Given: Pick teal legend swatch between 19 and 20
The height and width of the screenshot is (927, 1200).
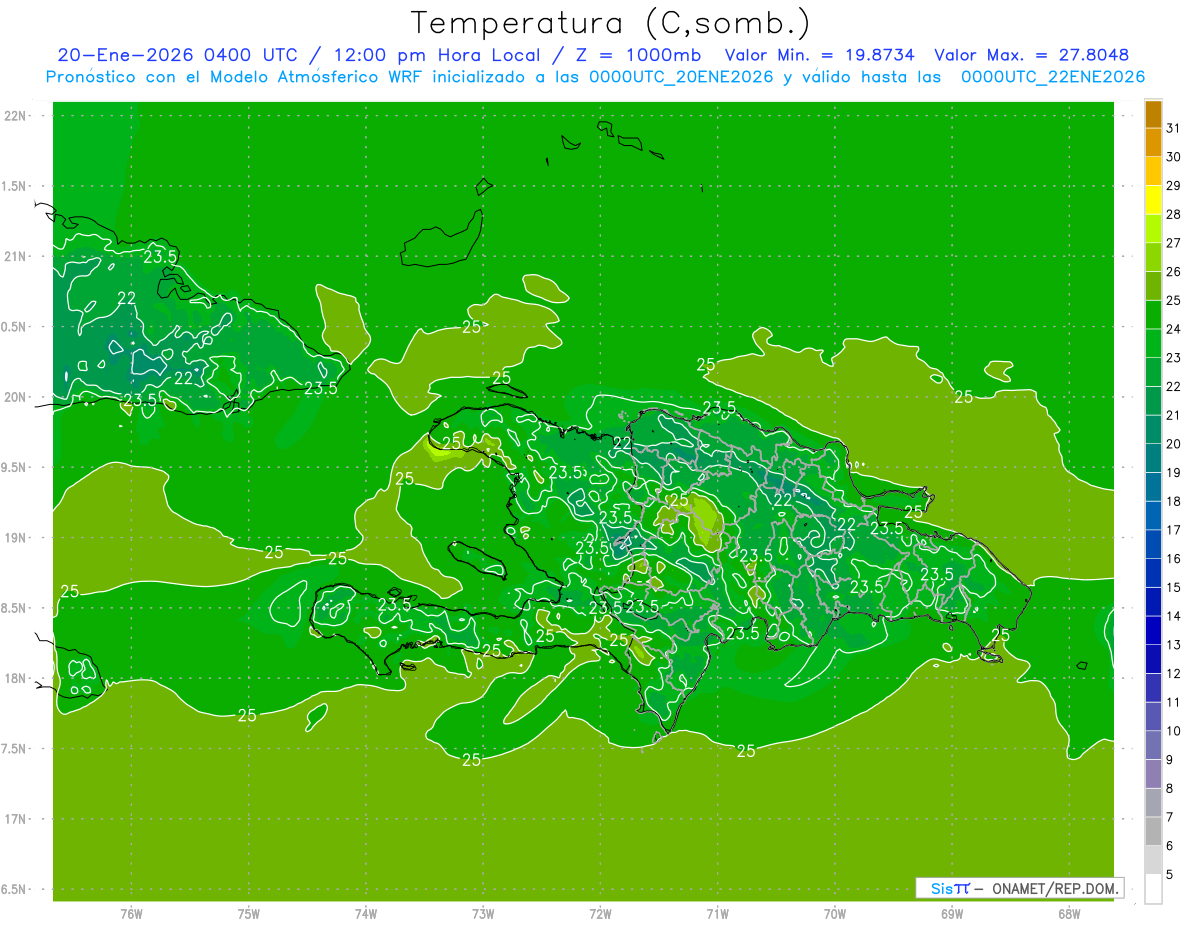Looking at the screenshot, I should (x=1153, y=459).
